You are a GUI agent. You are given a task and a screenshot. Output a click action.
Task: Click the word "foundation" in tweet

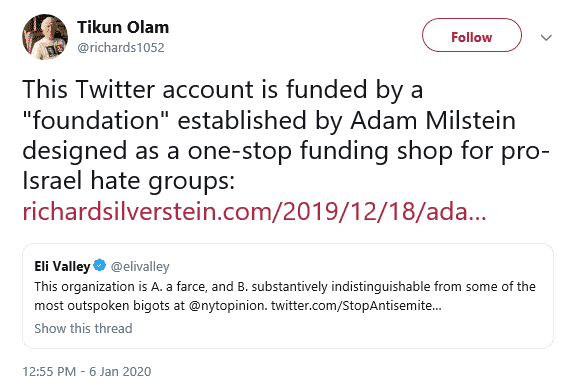[x=96, y=120]
